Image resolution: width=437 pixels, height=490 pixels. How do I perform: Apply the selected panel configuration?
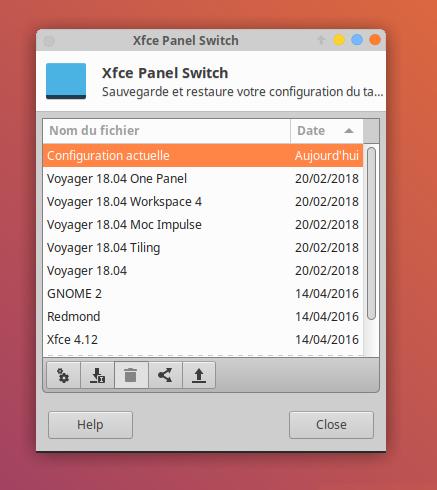63,375
